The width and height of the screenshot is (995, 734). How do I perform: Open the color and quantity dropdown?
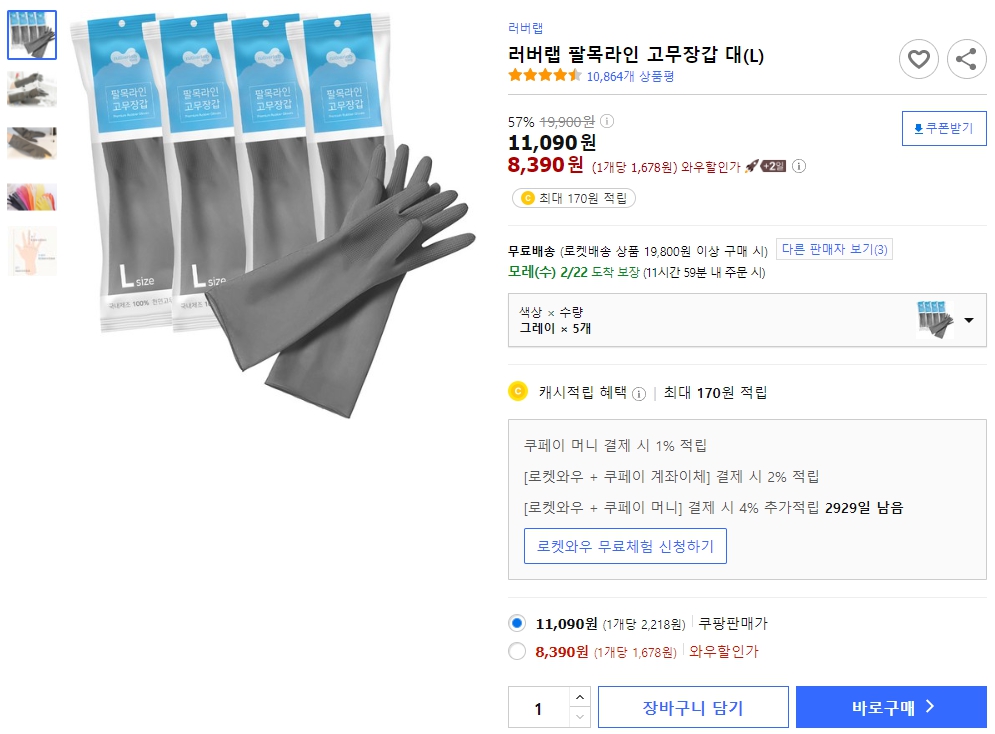pyautogui.click(x=967, y=320)
